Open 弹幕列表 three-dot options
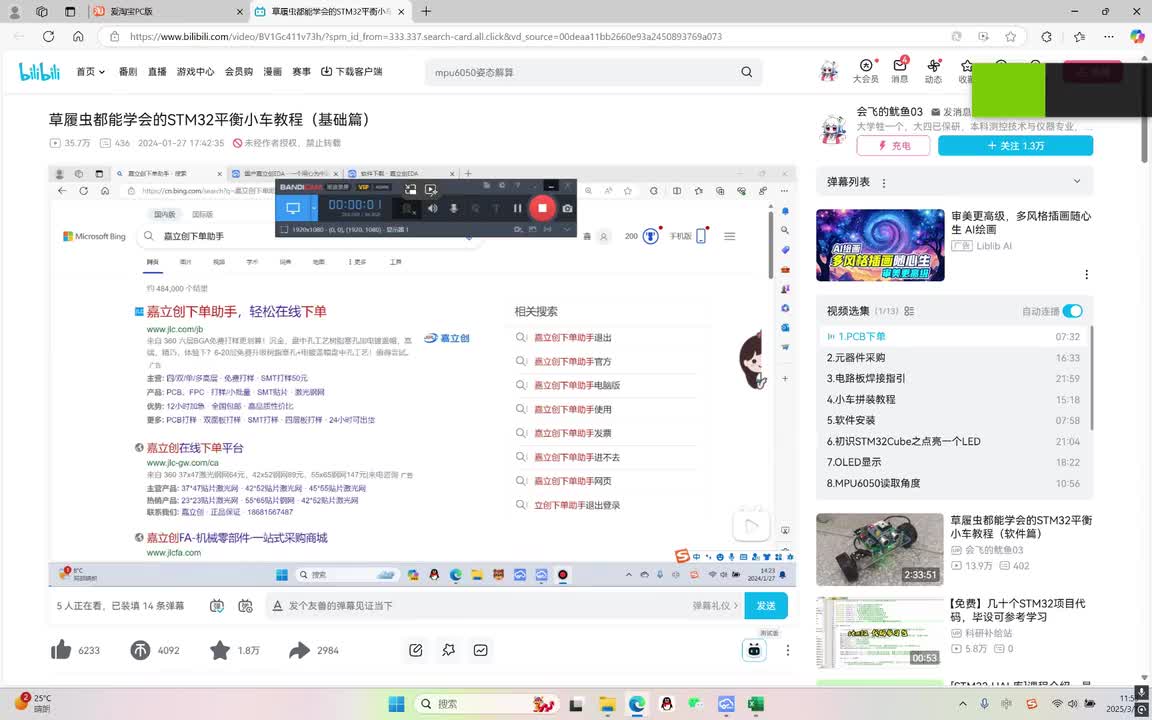This screenshot has height=720, width=1152. (884, 182)
